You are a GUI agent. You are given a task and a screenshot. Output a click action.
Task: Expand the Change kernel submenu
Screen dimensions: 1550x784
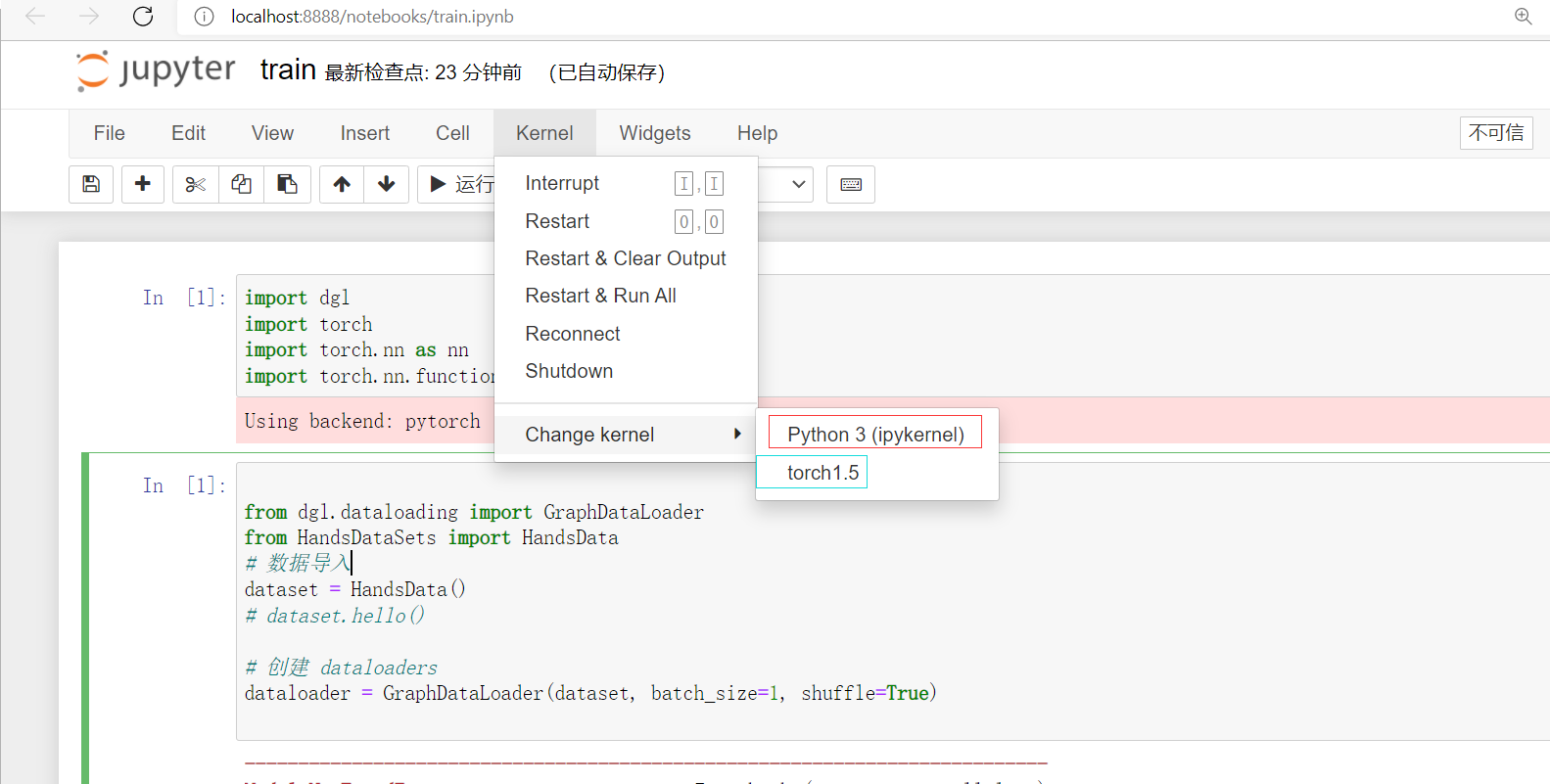pos(626,435)
